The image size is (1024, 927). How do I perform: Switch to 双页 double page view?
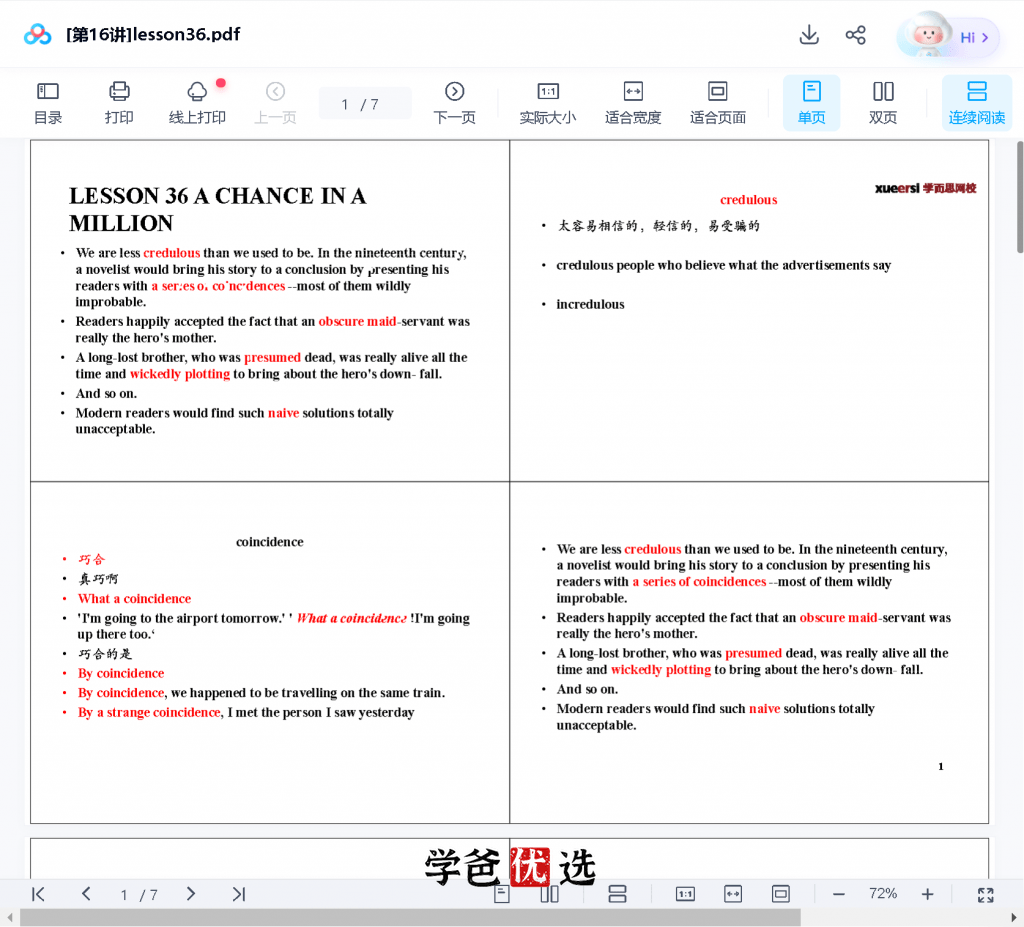(x=883, y=103)
